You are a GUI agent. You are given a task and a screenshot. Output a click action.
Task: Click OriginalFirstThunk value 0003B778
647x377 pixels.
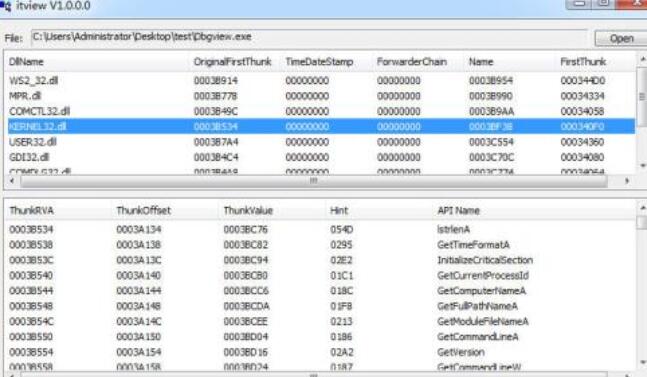[x=215, y=96]
